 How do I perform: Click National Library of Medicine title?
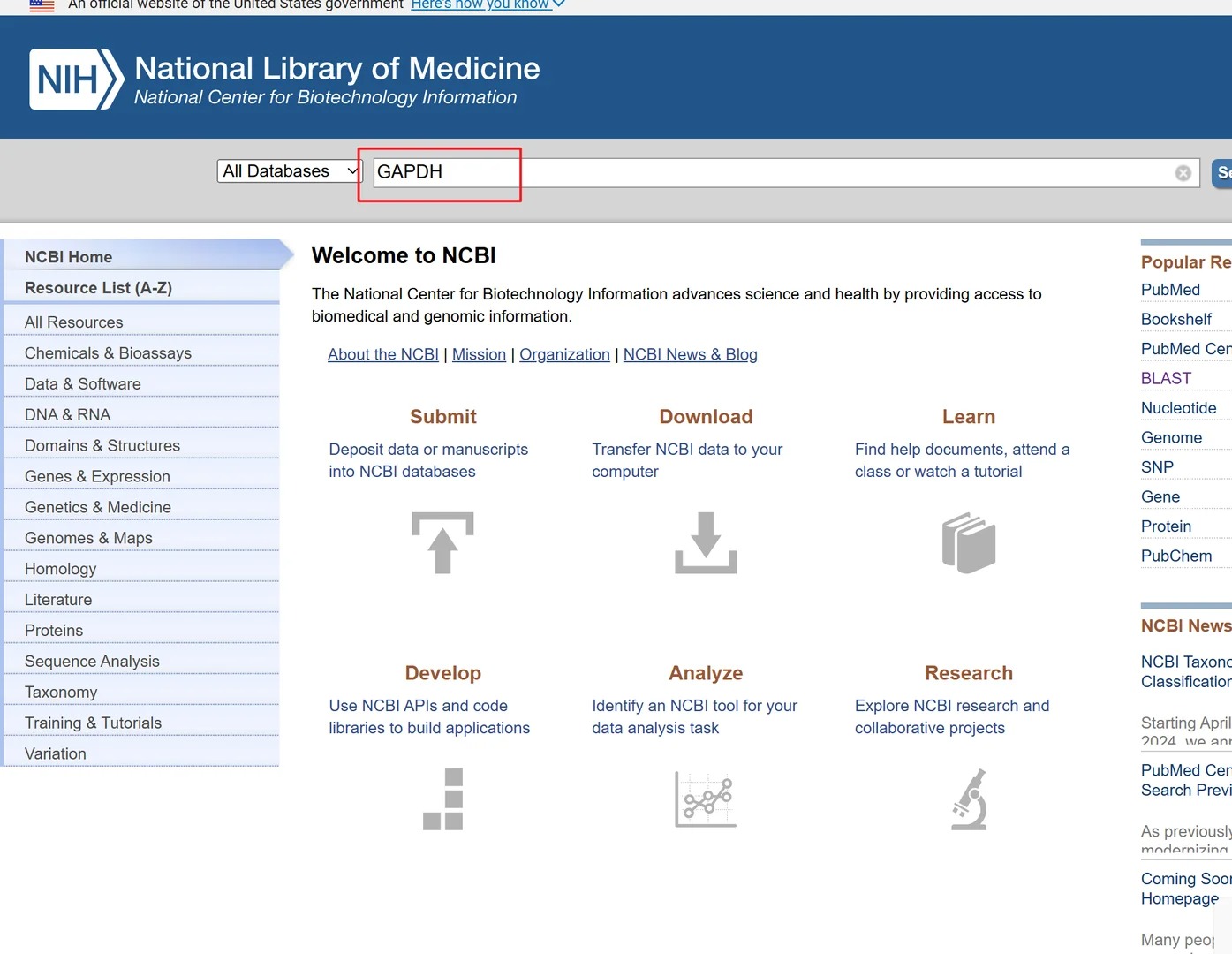[337, 68]
